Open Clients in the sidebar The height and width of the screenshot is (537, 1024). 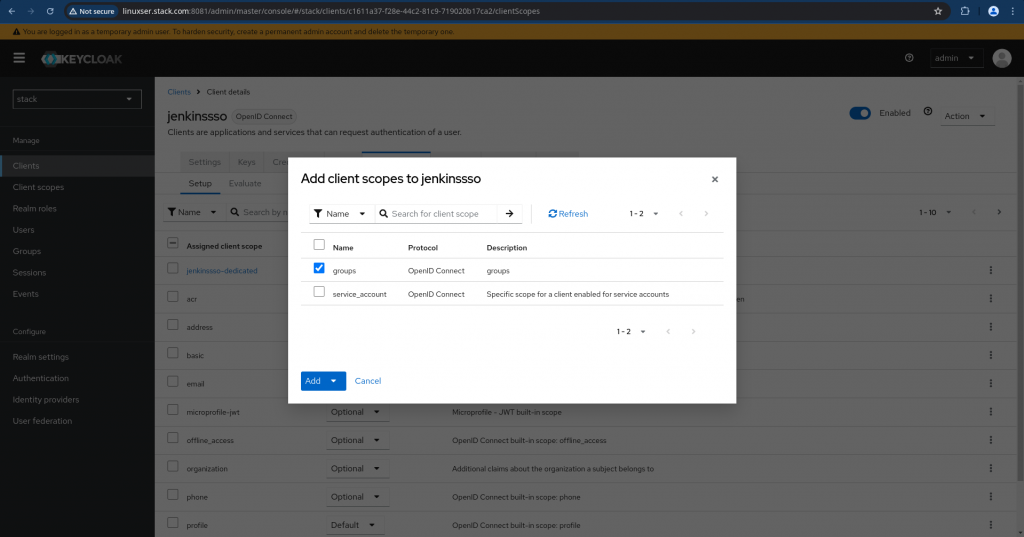(x=77, y=166)
